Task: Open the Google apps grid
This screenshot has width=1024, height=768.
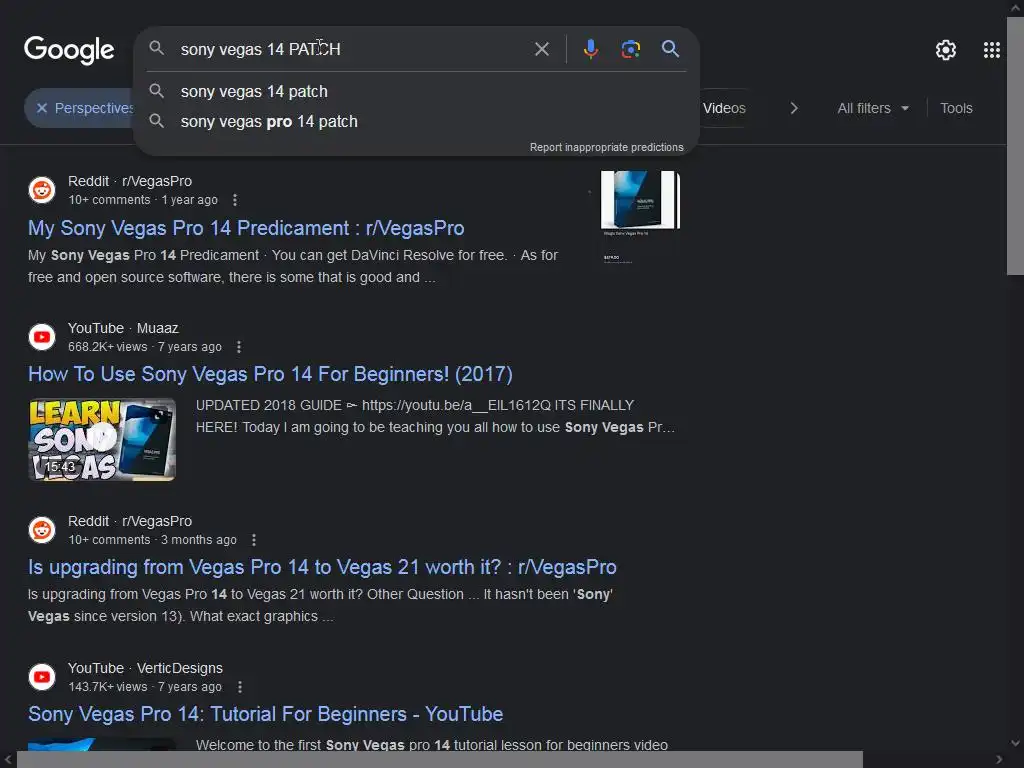Action: (x=991, y=50)
